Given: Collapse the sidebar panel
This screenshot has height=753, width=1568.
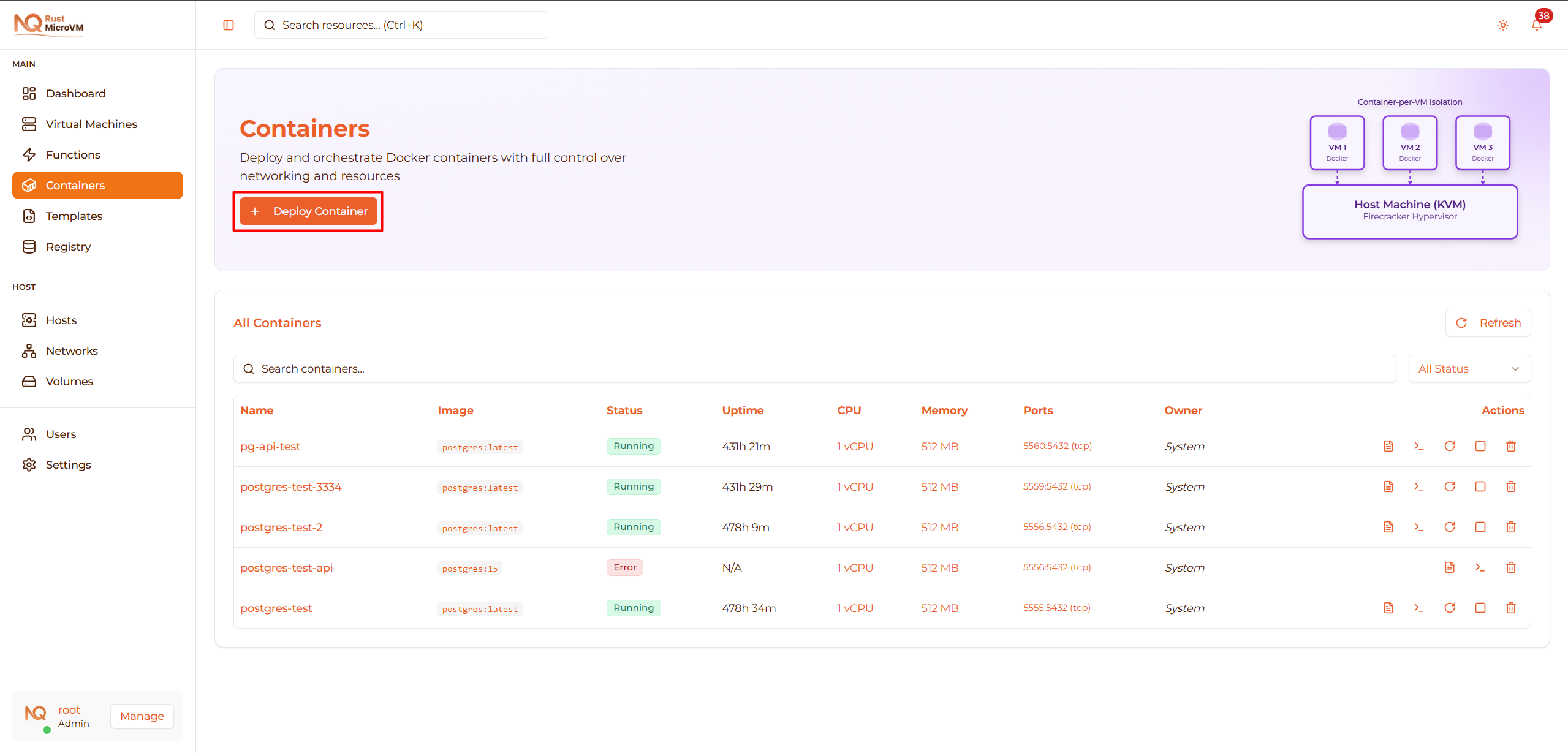Looking at the screenshot, I should pos(228,25).
